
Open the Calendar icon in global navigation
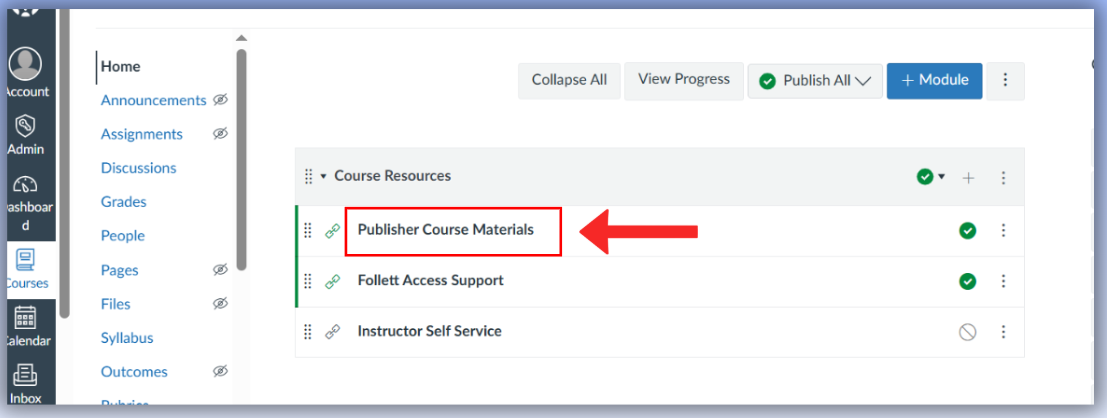(26, 318)
